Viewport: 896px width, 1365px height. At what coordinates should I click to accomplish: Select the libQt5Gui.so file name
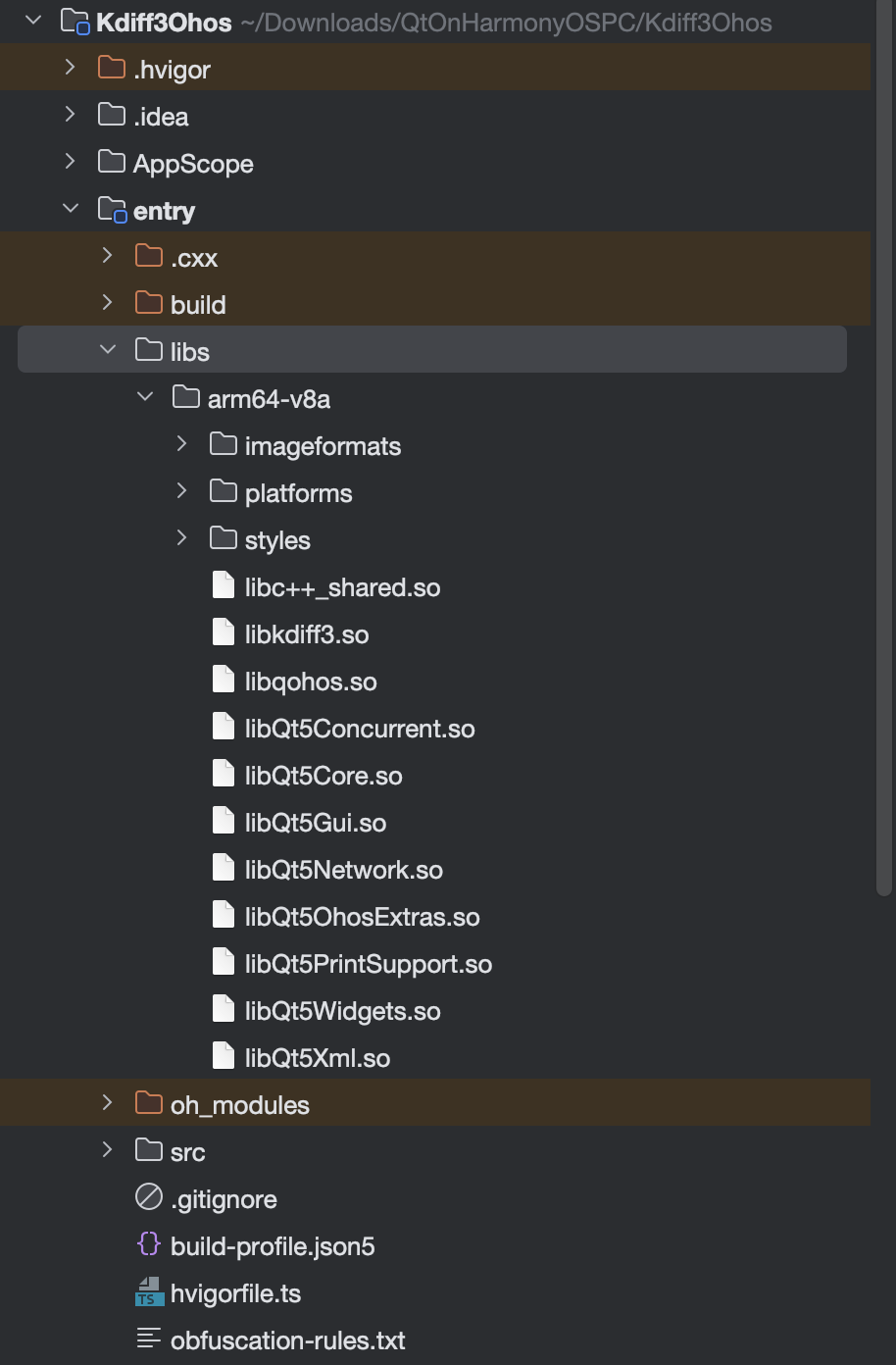click(316, 823)
